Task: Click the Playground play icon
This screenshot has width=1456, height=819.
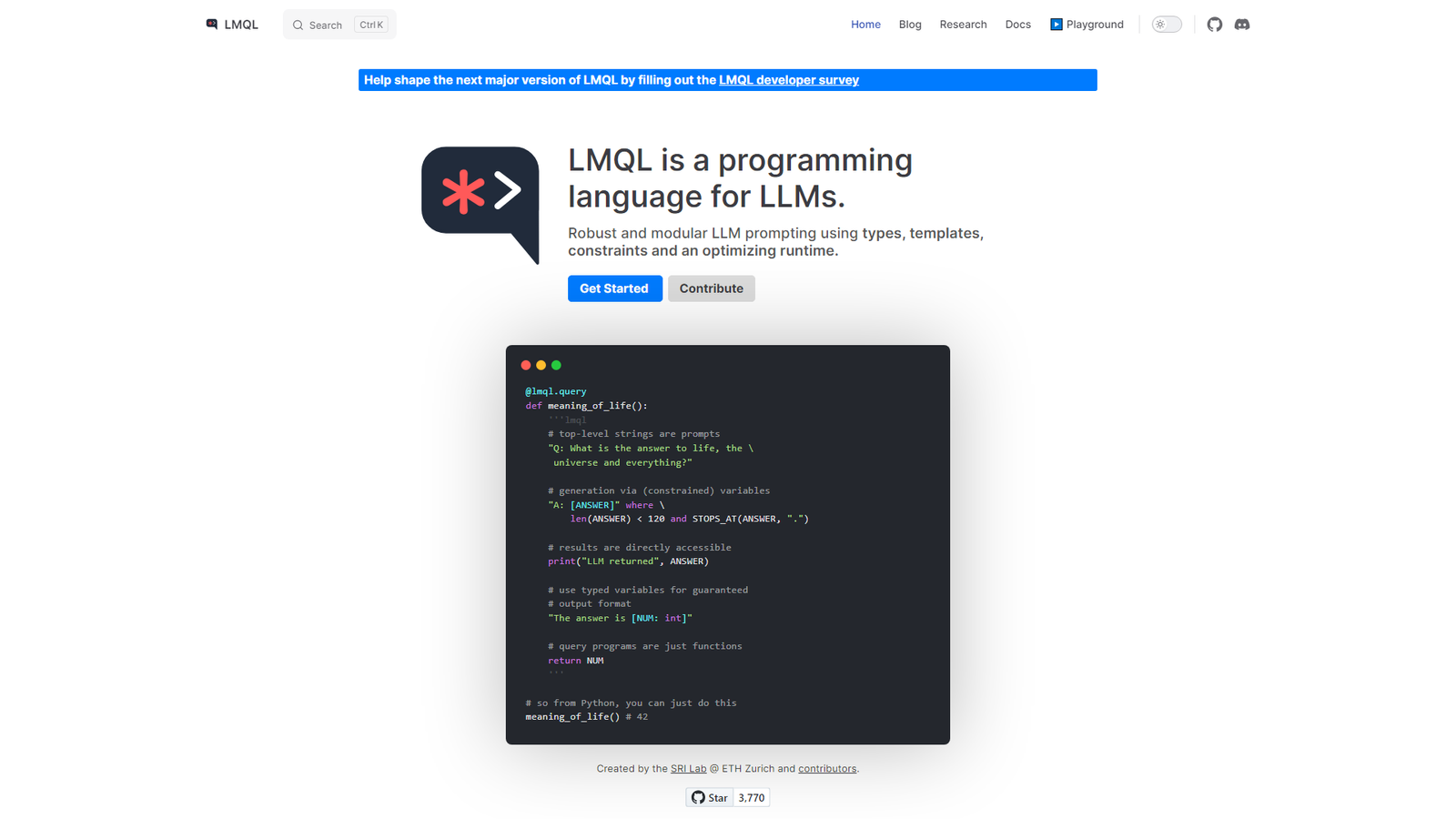Action: [1056, 25]
